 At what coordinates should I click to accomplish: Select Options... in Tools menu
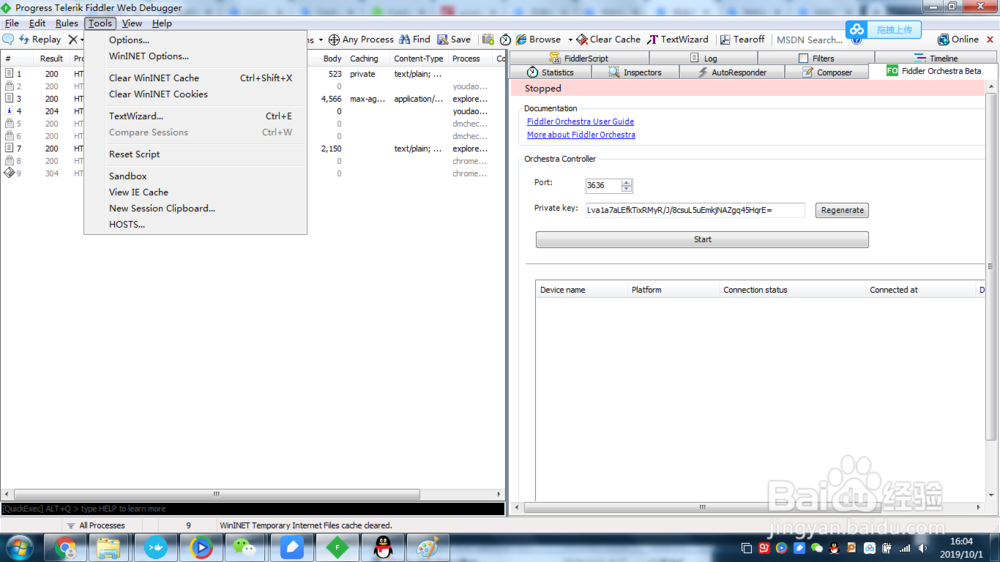(195, 40)
